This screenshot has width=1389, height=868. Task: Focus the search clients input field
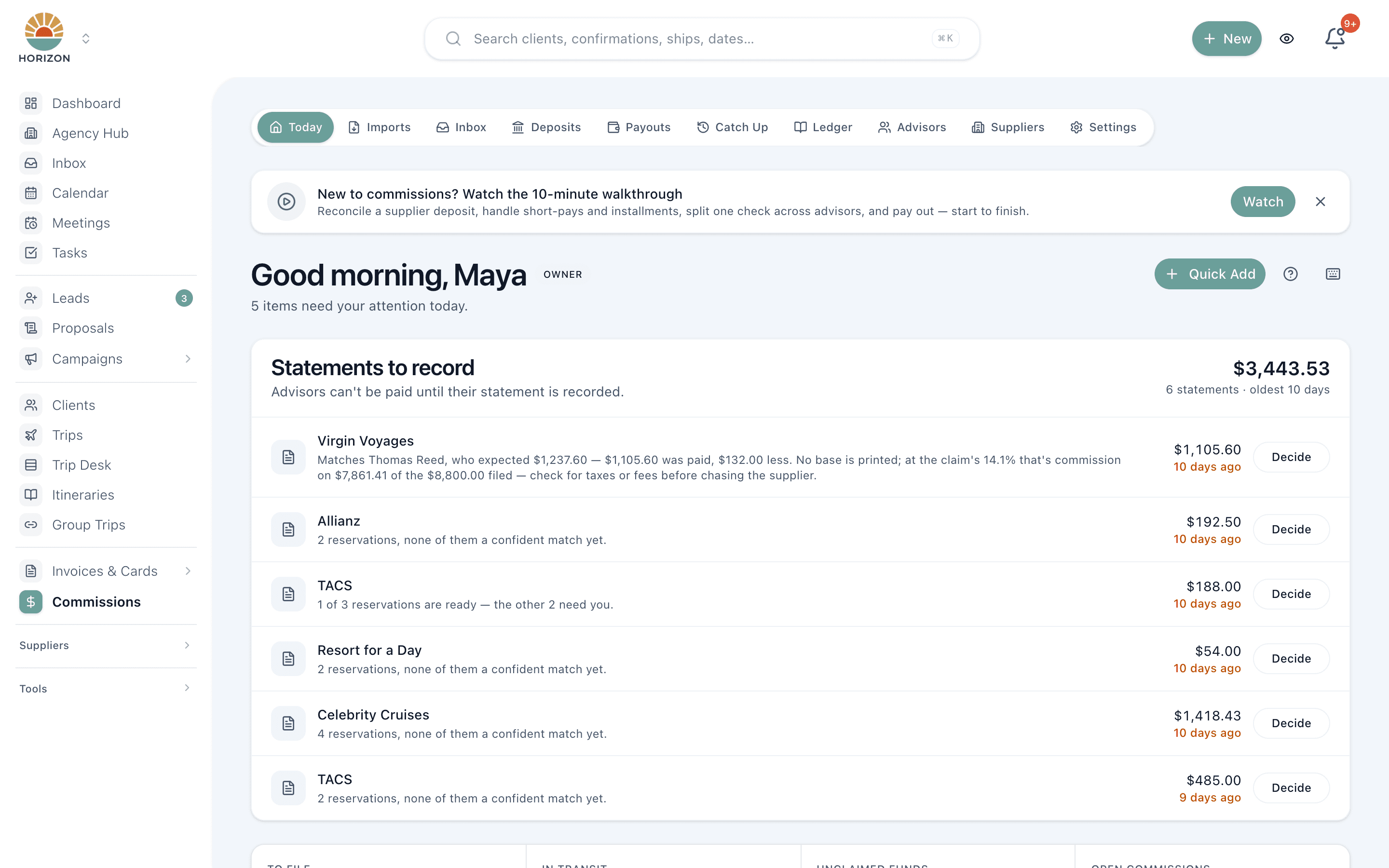tap(701, 39)
